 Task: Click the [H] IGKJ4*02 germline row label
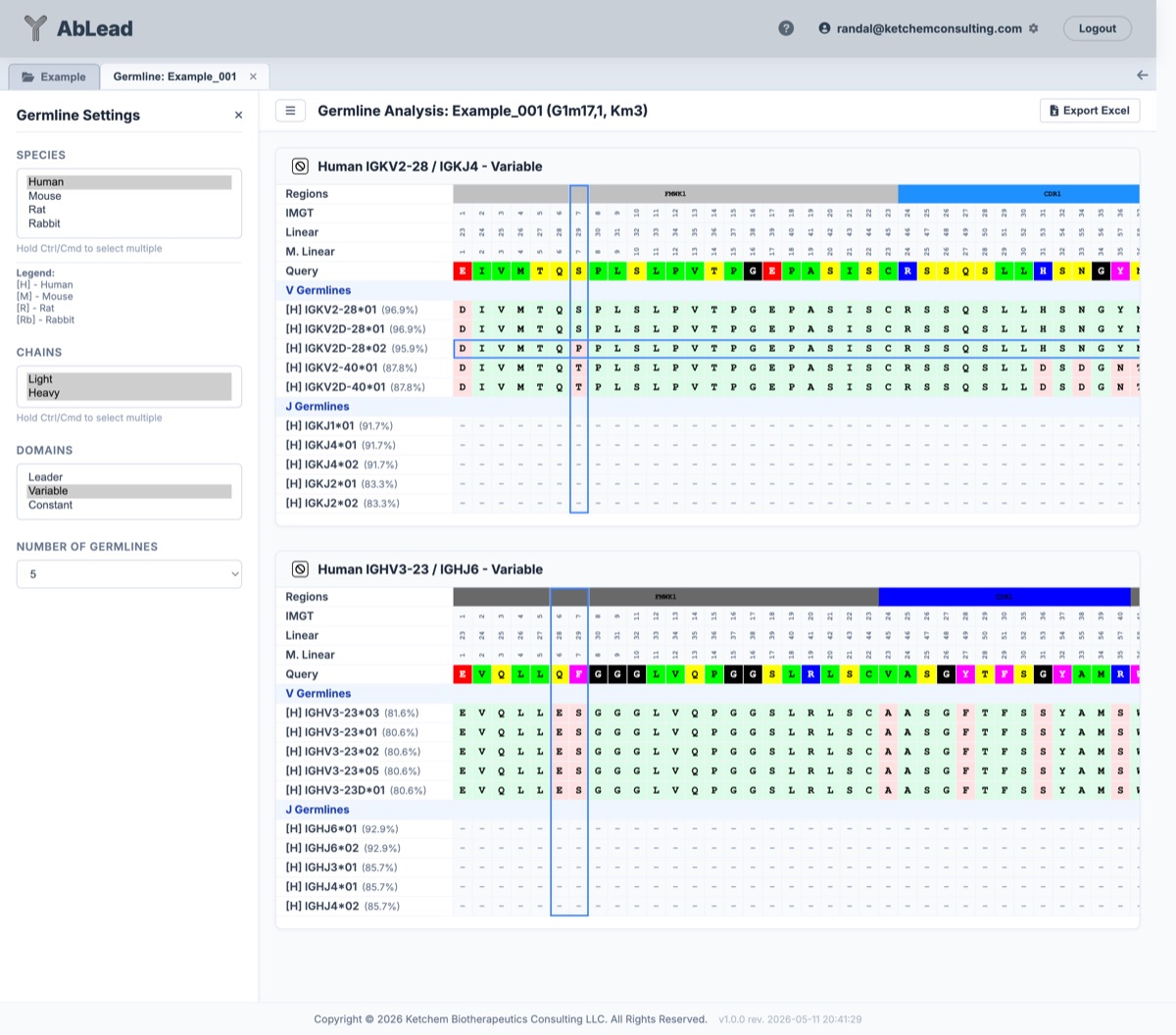click(x=342, y=465)
